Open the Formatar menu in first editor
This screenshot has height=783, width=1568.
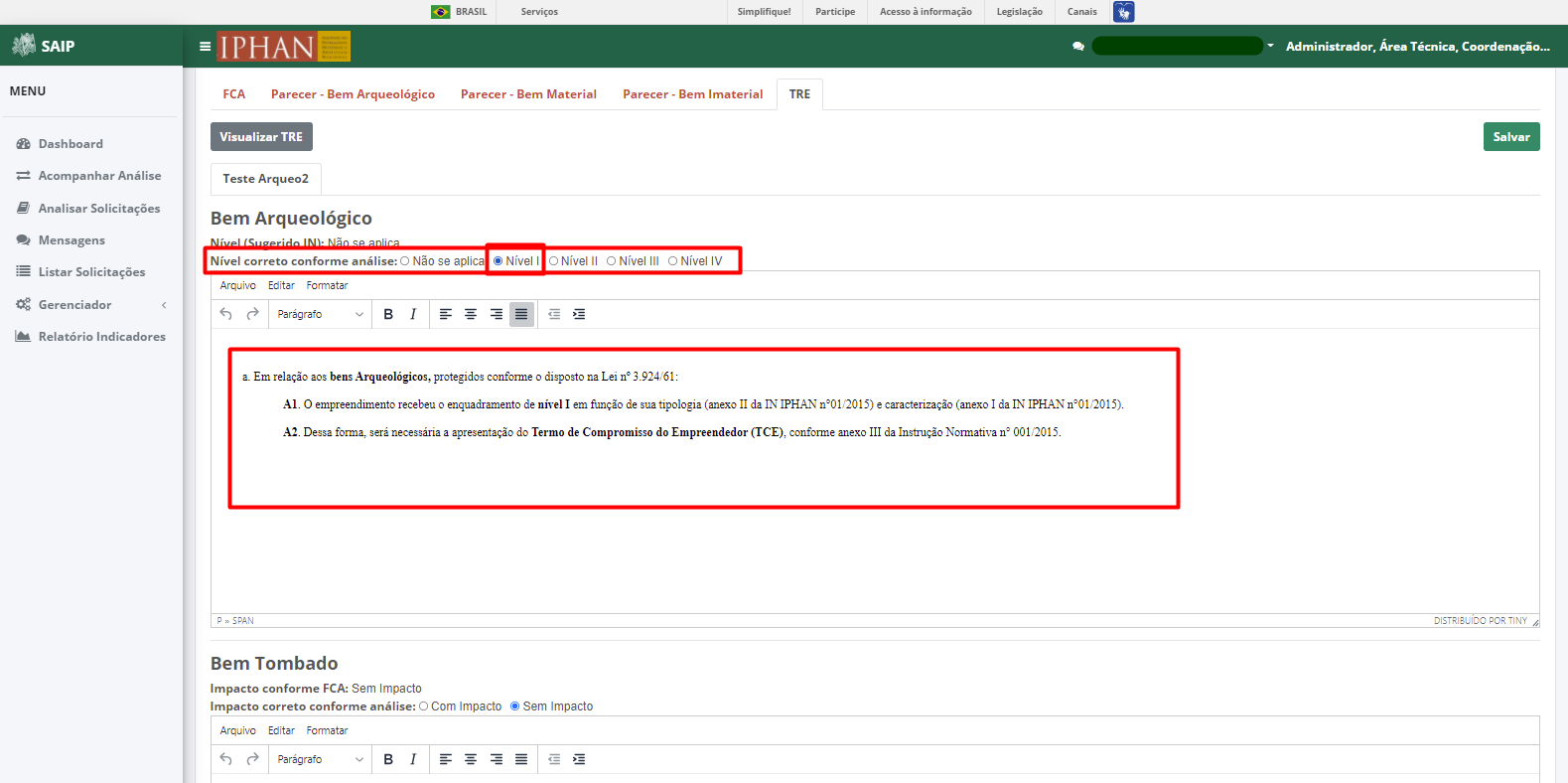click(x=327, y=285)
